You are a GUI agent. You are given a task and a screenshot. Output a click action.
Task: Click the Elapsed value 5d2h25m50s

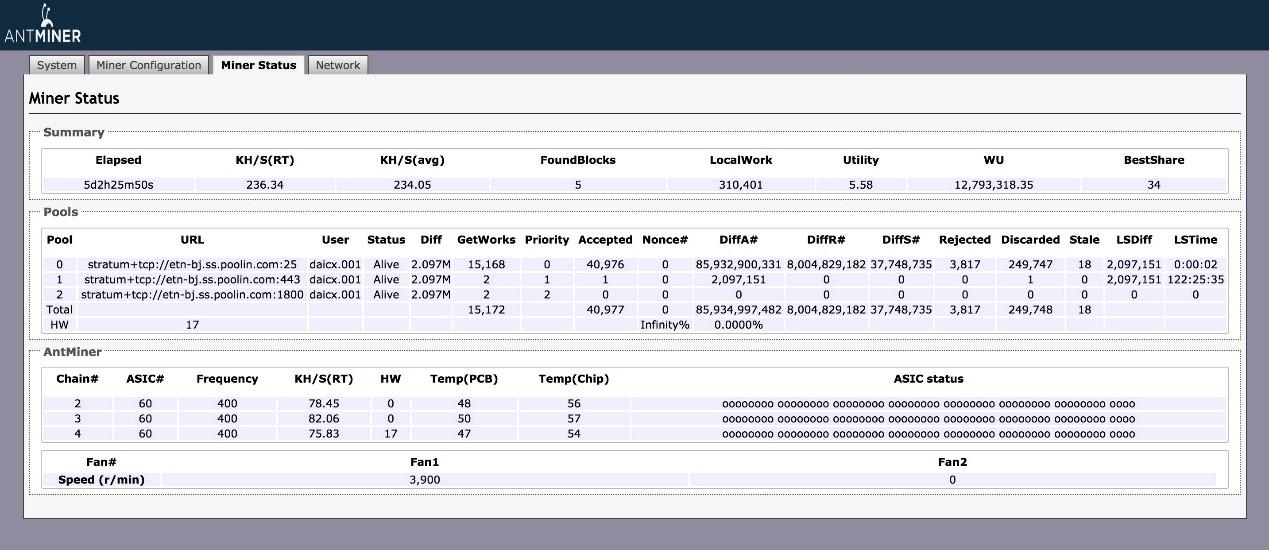(119, 185)
